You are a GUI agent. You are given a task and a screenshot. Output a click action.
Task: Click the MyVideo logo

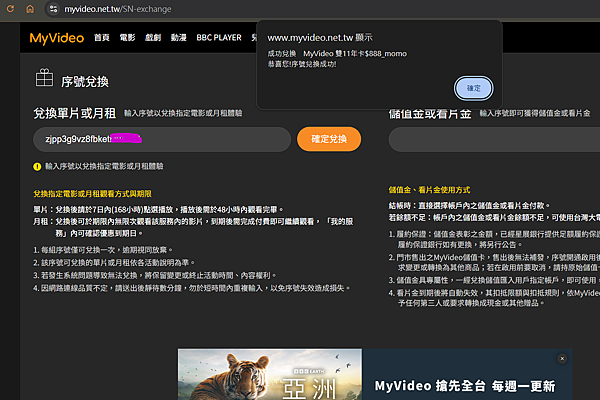coord(57,38)
